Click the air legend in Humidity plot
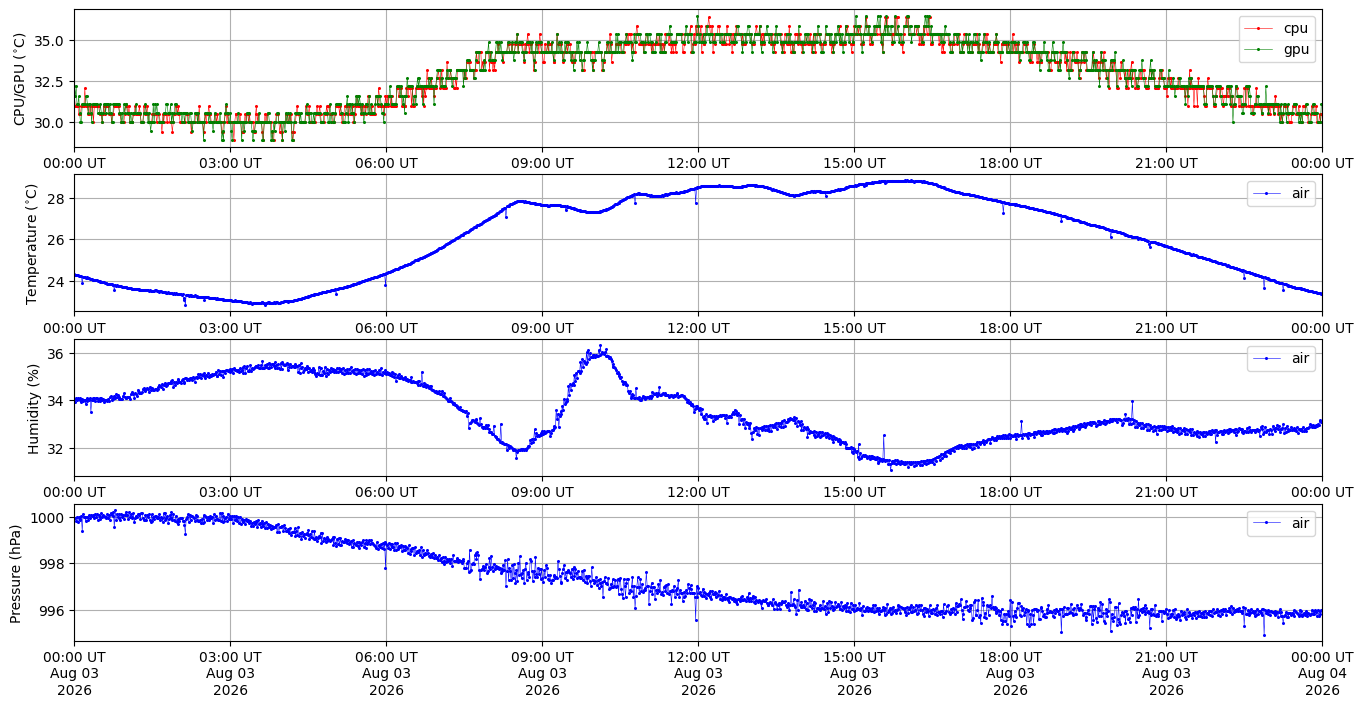The height and width of the screenshot is (707, 1363). coord(1281,358)
